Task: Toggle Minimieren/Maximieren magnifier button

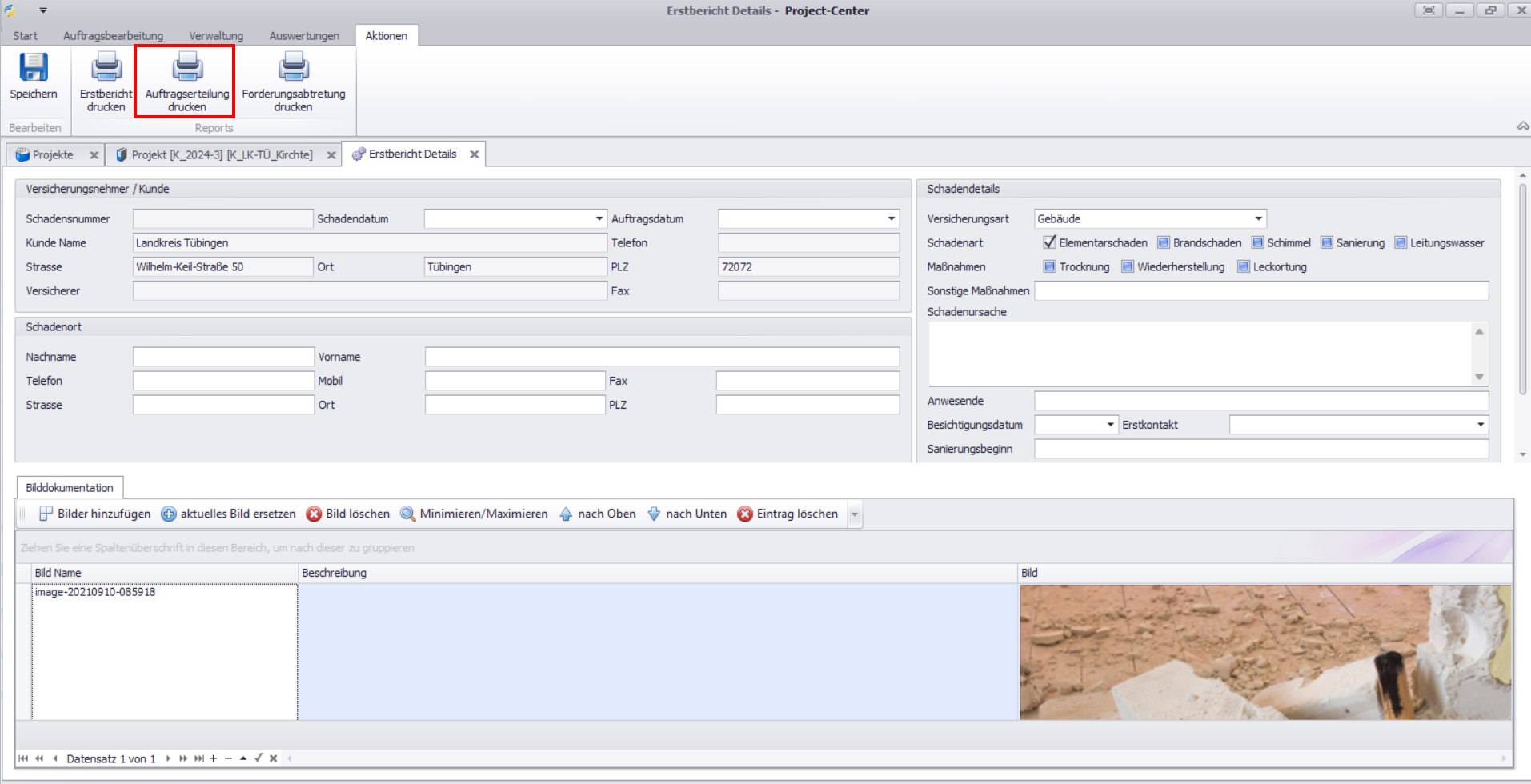Action: tap(475, 514)
